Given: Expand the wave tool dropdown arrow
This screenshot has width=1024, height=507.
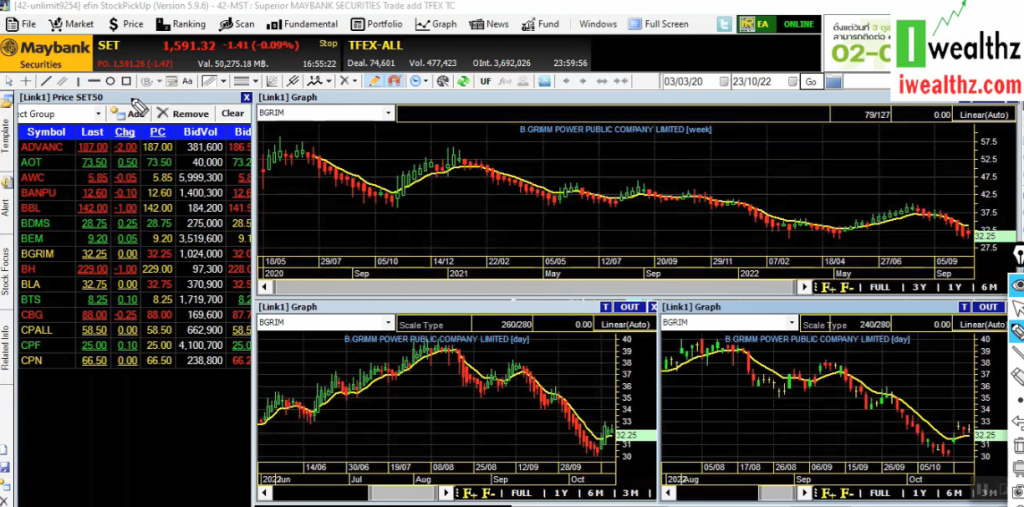Looking at the screenshot, I should [x=329, y=81].
